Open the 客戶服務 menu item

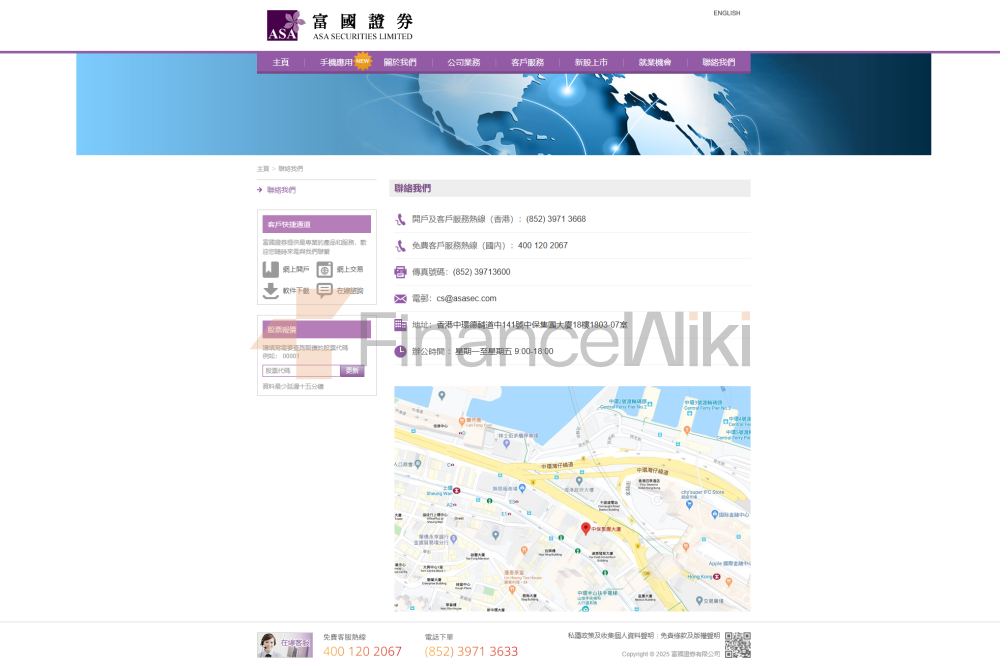(x=527, y=63)
